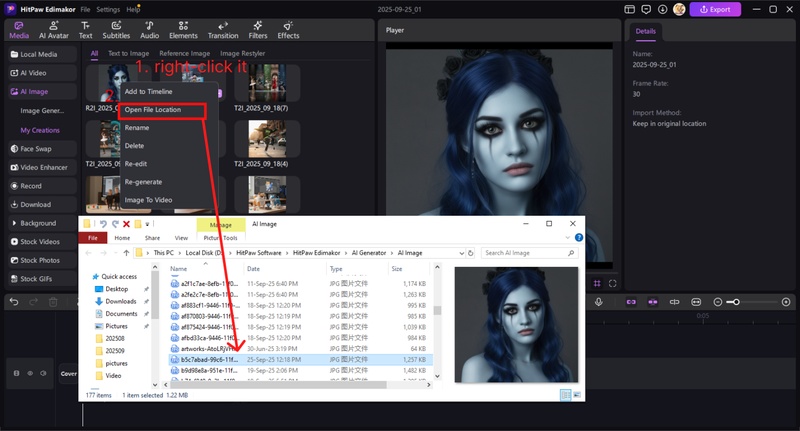800x431 pixels.
Task: Open the download center icon in title bar
Action: (x=662, y=9)
